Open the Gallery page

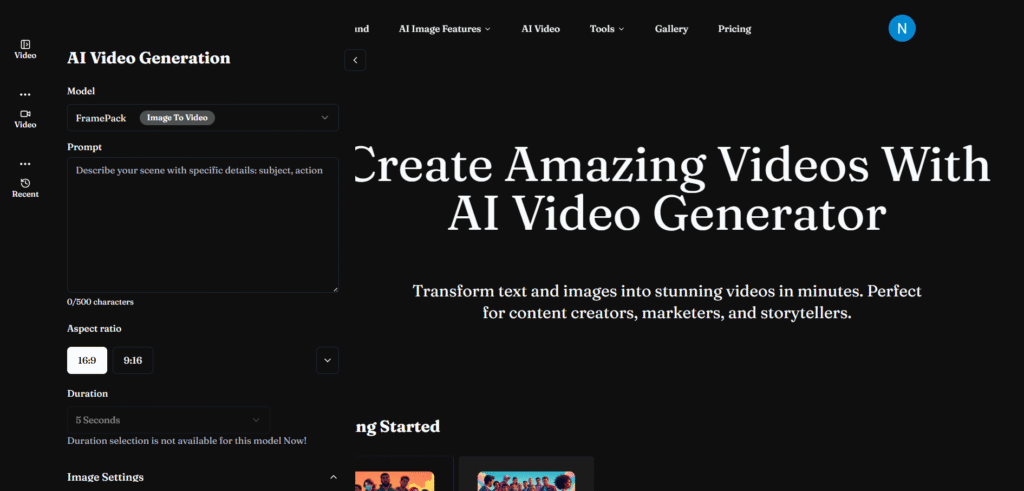(x=671, y=29)
